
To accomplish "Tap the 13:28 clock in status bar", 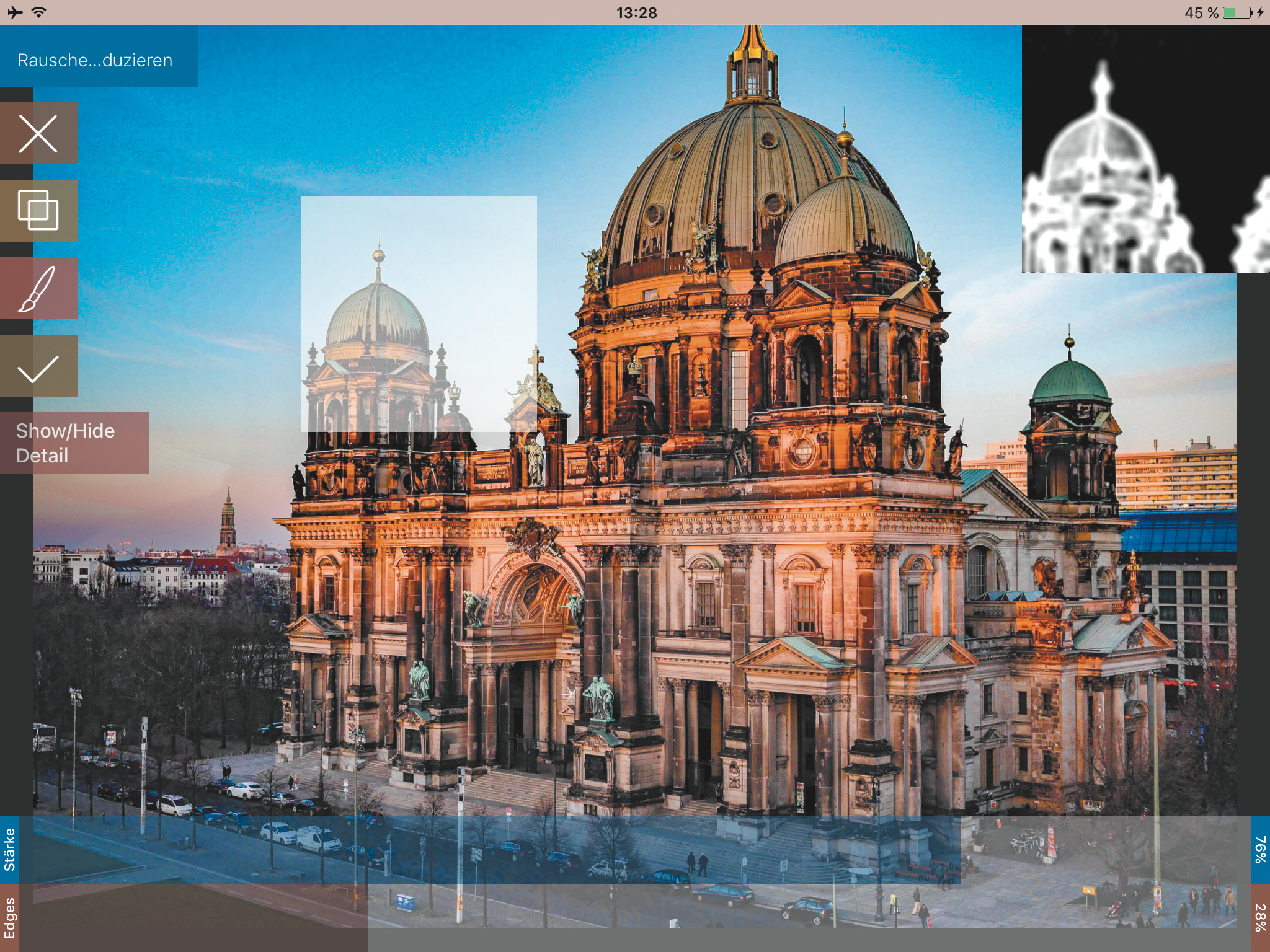I will coord(636,12).
